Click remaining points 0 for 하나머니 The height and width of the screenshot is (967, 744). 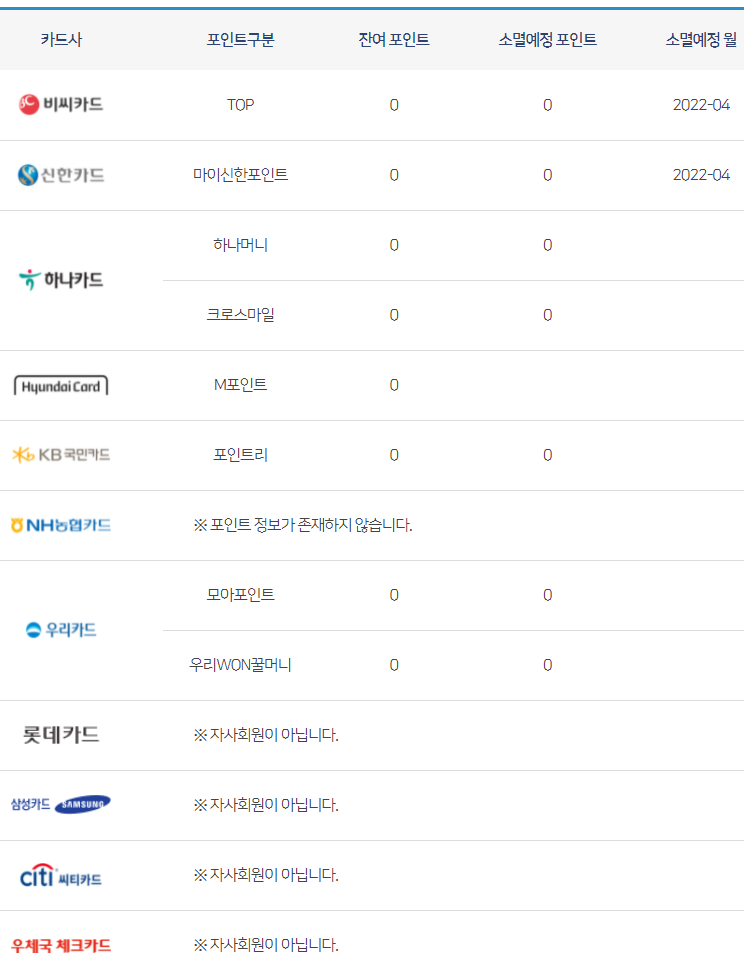(x=394, y=245)
